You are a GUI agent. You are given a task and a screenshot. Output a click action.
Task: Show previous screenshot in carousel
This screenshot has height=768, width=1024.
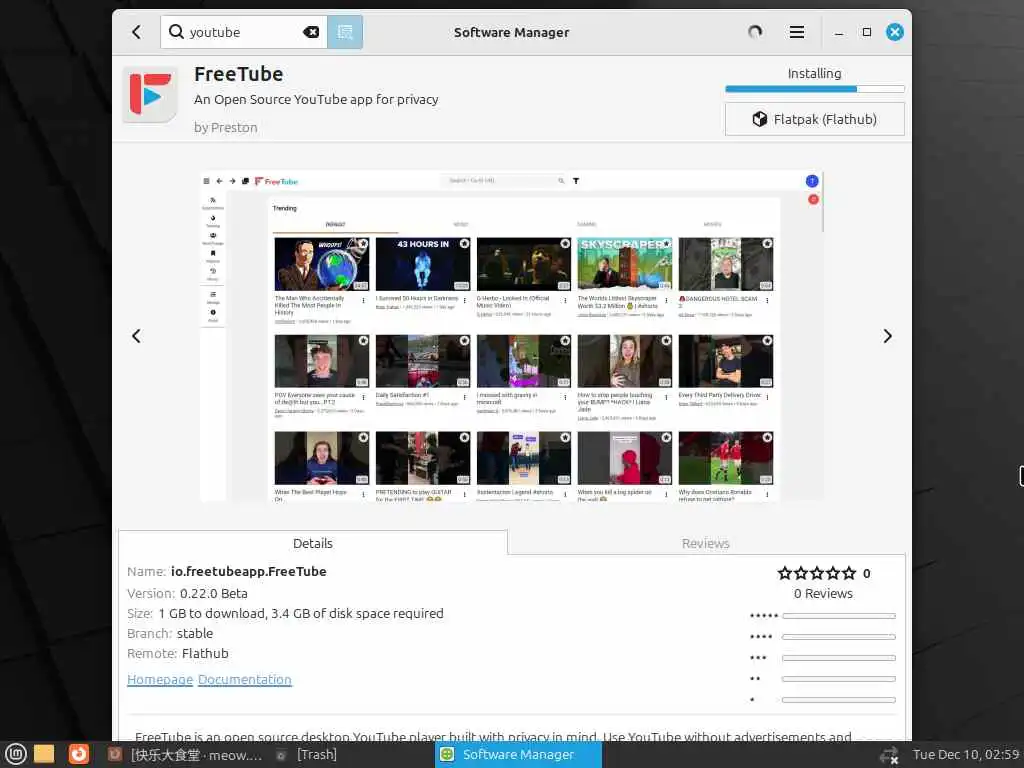(x=136, y=336)
